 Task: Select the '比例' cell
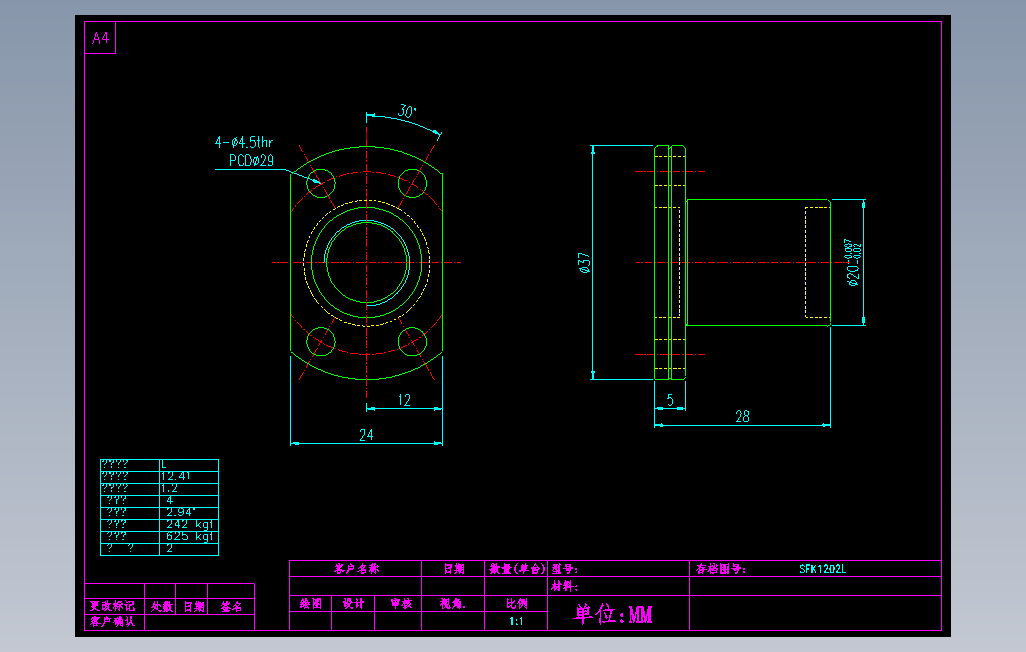tap(516, 604)
